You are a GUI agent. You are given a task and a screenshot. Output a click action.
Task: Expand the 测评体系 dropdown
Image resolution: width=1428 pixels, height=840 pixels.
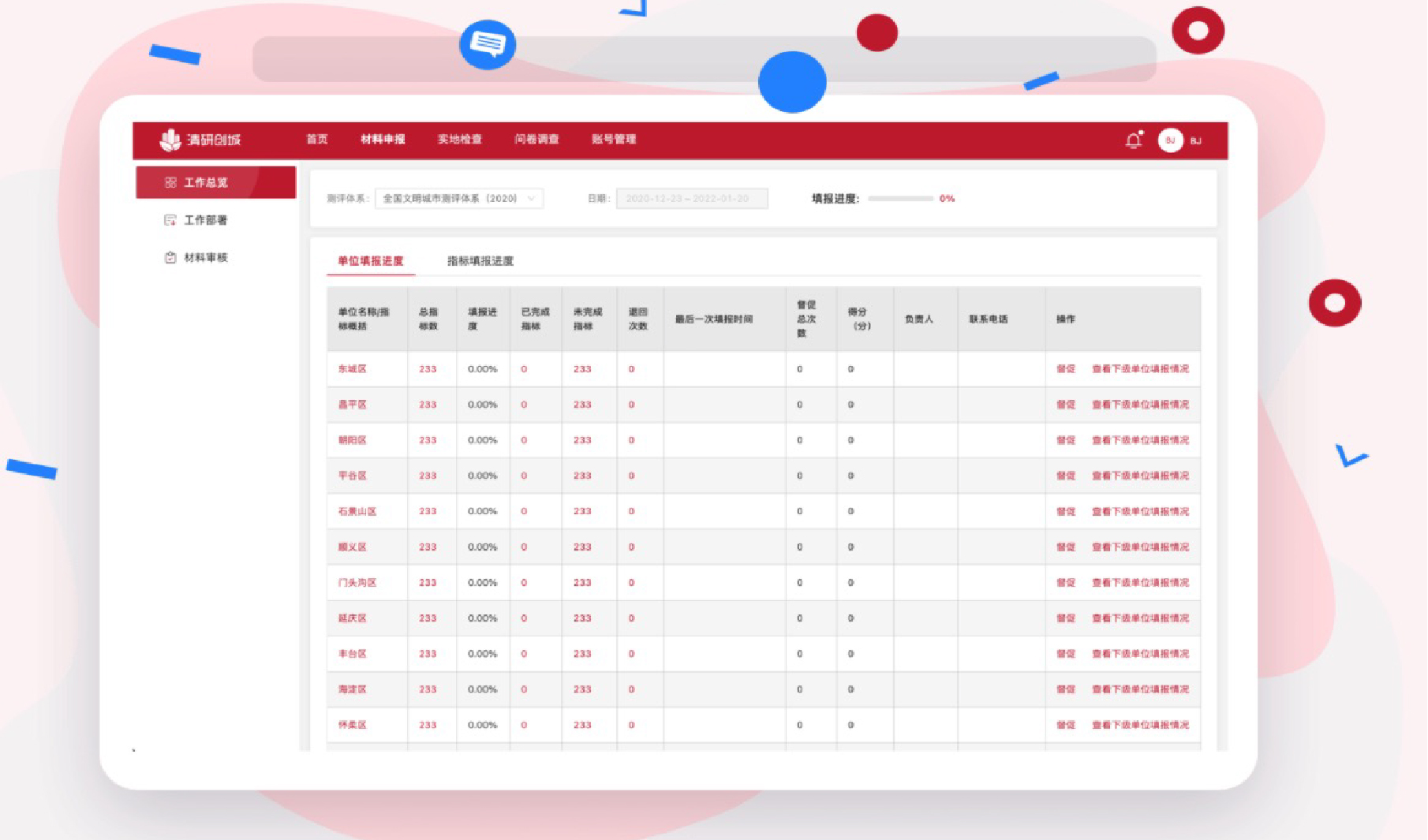click(x=458, y=199)
